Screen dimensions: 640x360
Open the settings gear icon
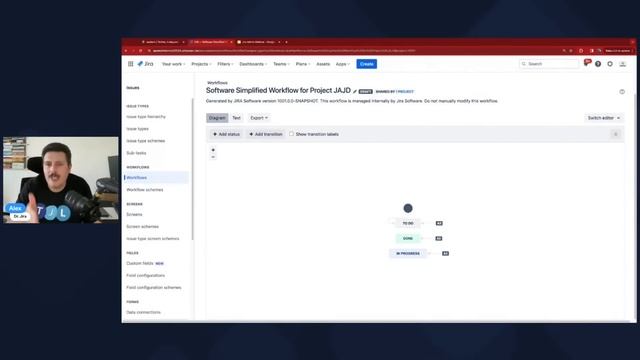pyautogui.click(x=610, y=64)
